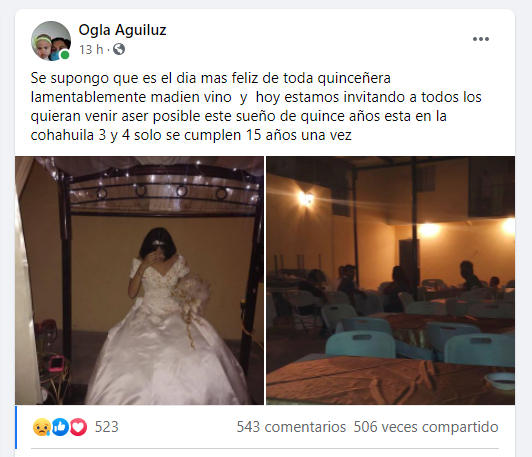Image resolution: width=532 pixels, height=457 pixels.
Task: Click the thumbs-up like reaction icon
Action: point(60,427)
